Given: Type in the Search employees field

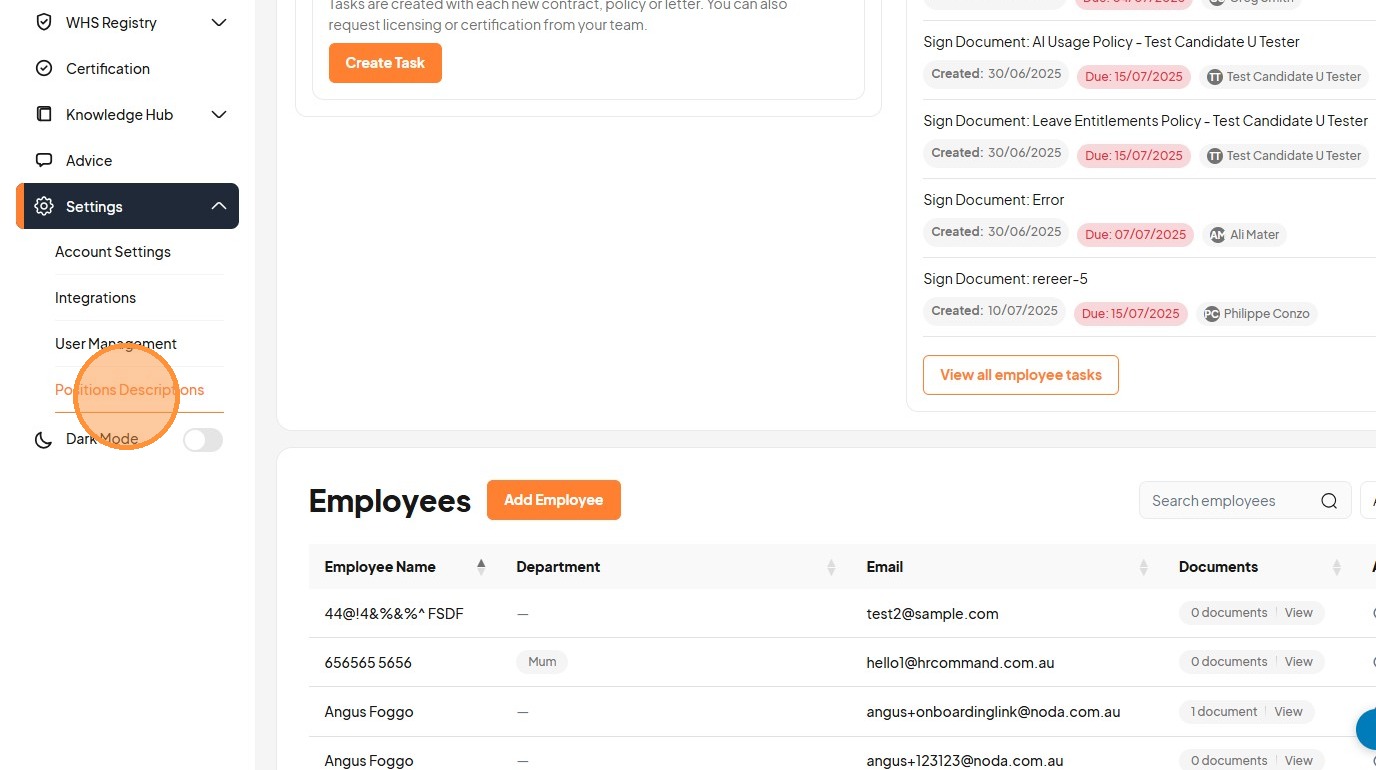Looking at the screenshot, I should 1230,501.
